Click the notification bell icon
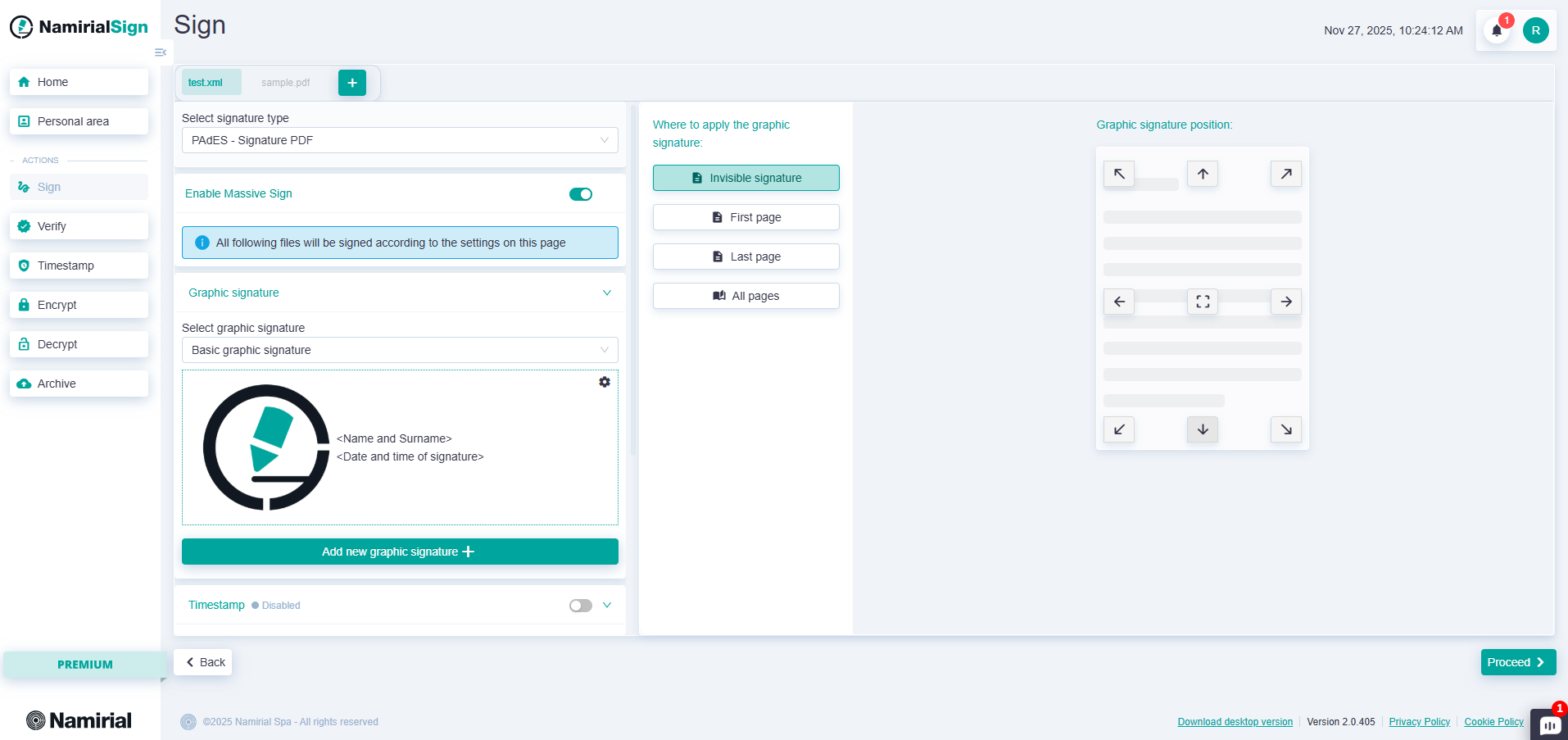The image size is (1568, 740). point(1497,31)
